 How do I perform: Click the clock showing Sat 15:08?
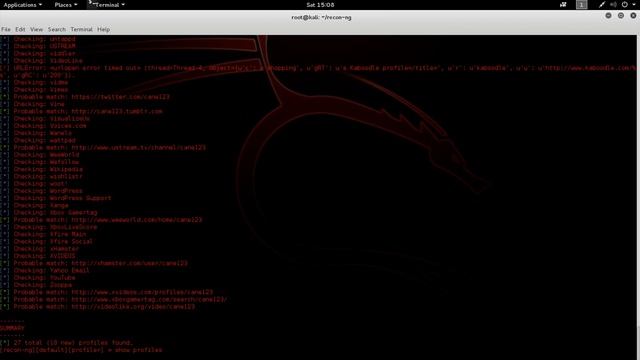[x=320, y=5]
